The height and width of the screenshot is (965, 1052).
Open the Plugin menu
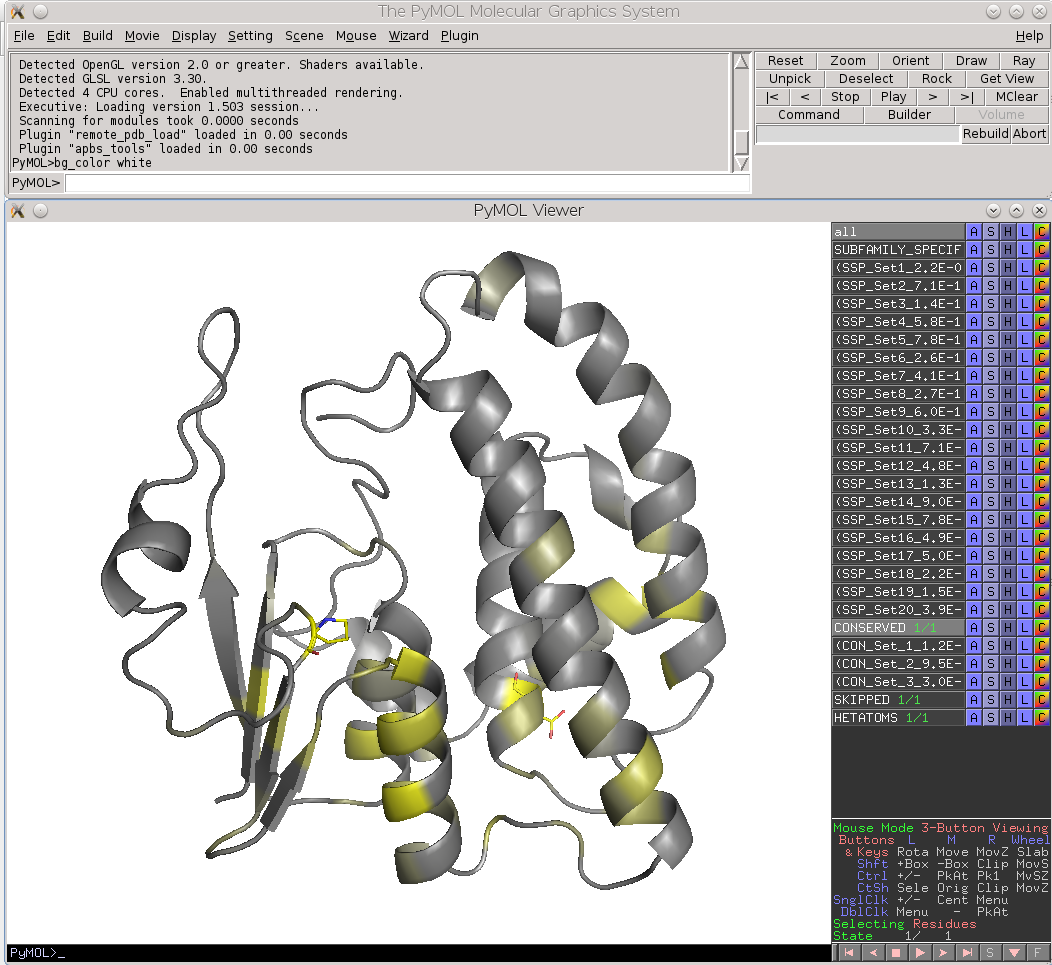460,36
